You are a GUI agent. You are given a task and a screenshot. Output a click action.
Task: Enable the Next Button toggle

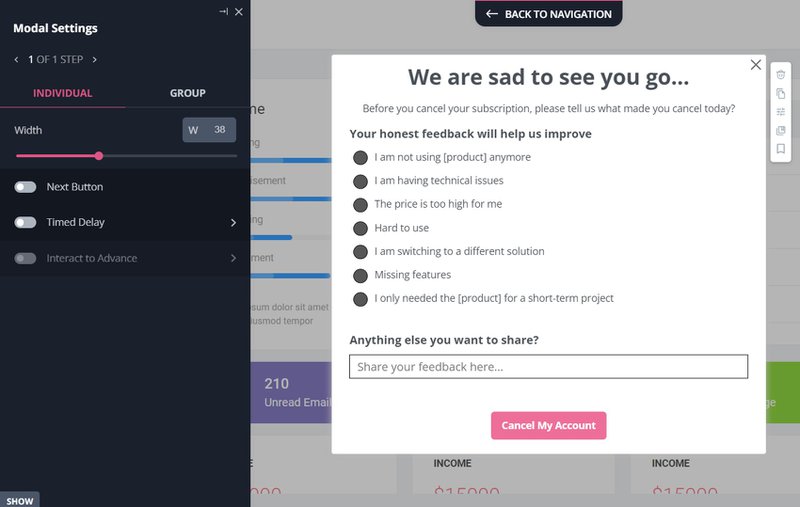coord(25,187)
